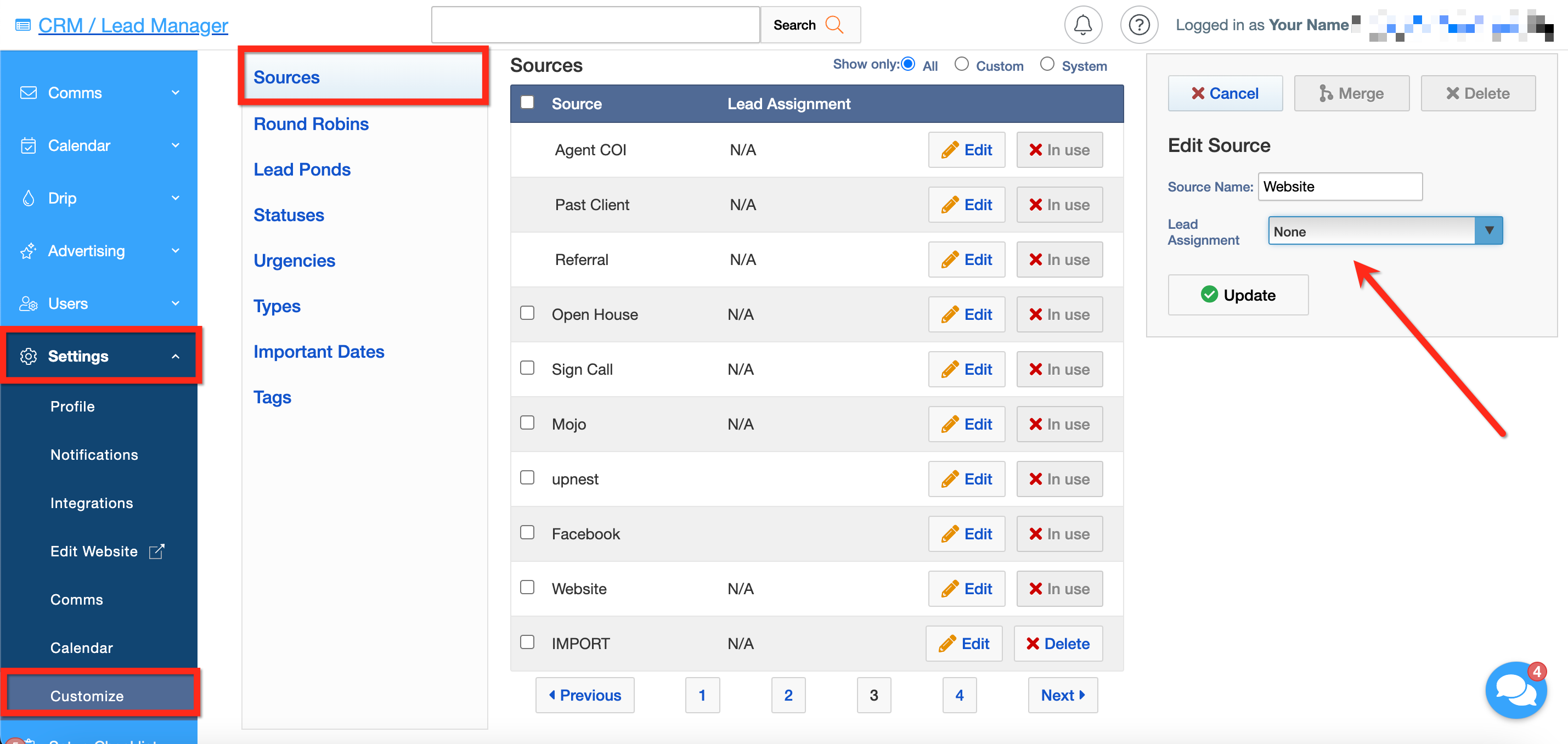
Task: Click the Settings gear icon in sidebar
Action: click(28, 356)
